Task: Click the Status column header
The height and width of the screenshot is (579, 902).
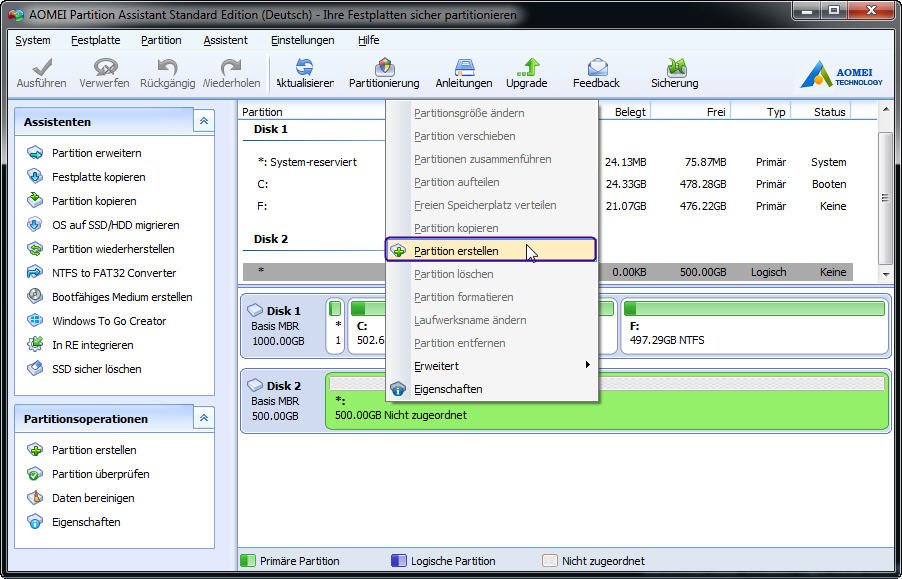Action: [x=821, y=112]
